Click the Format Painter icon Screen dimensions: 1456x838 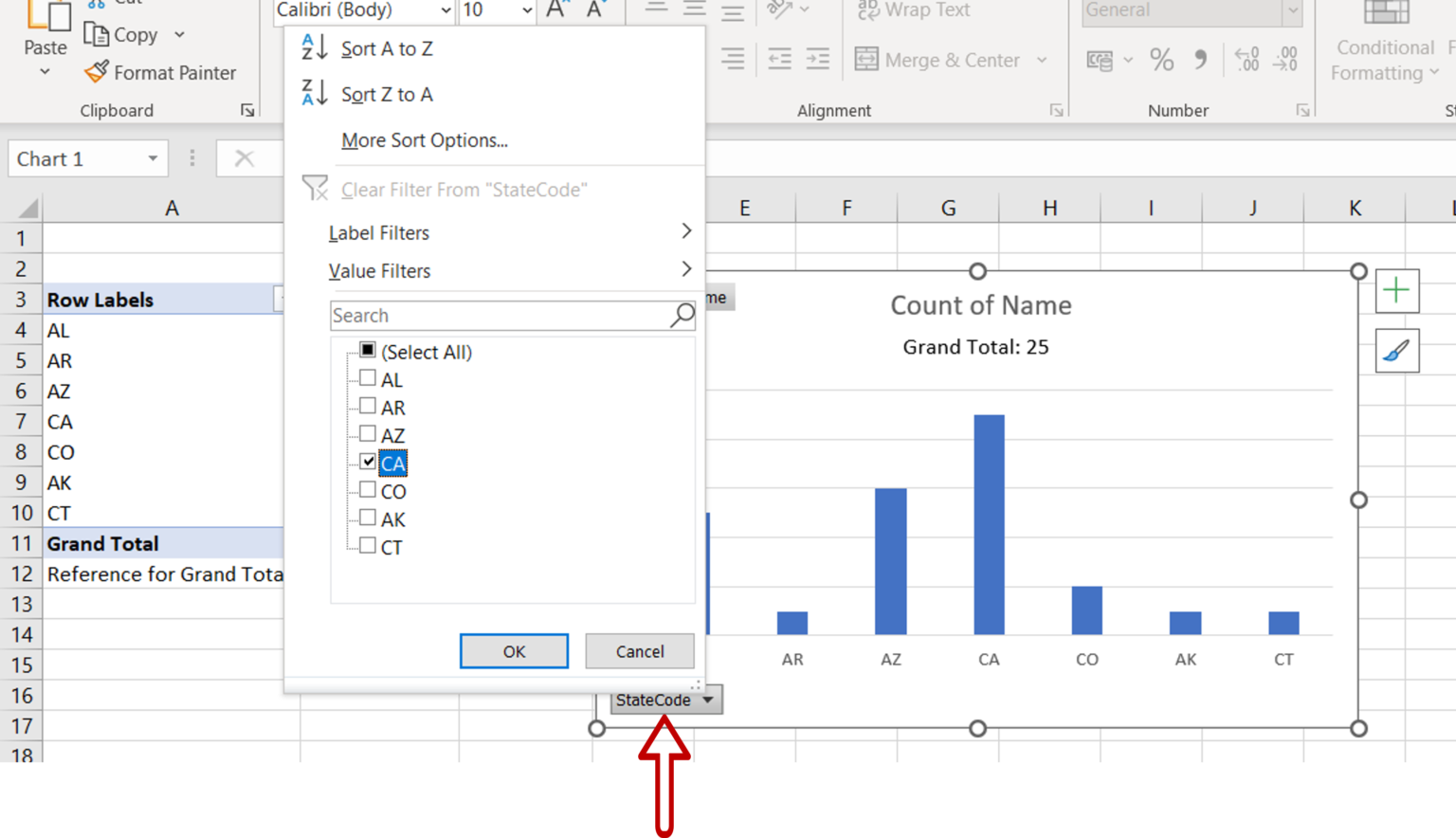[98, 72]
